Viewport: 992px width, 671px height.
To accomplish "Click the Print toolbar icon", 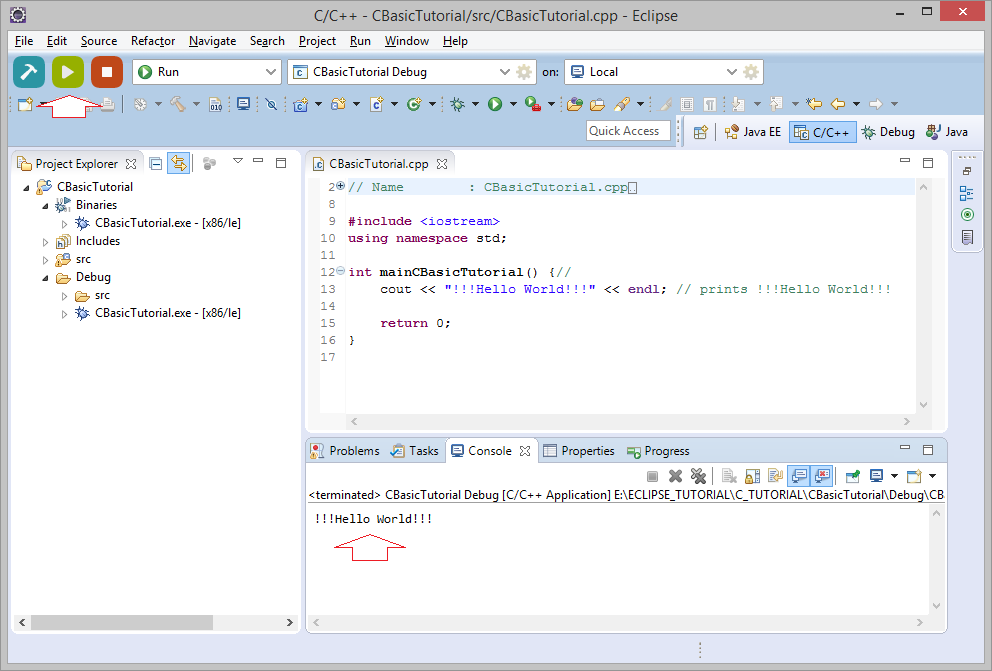I will [x=108, y=104].
